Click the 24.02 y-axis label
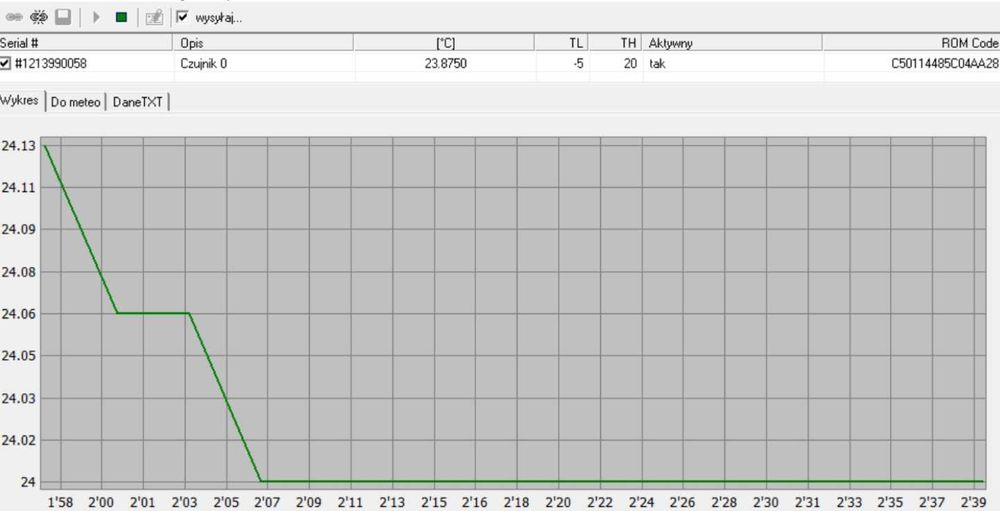 (x=18, y=440)
